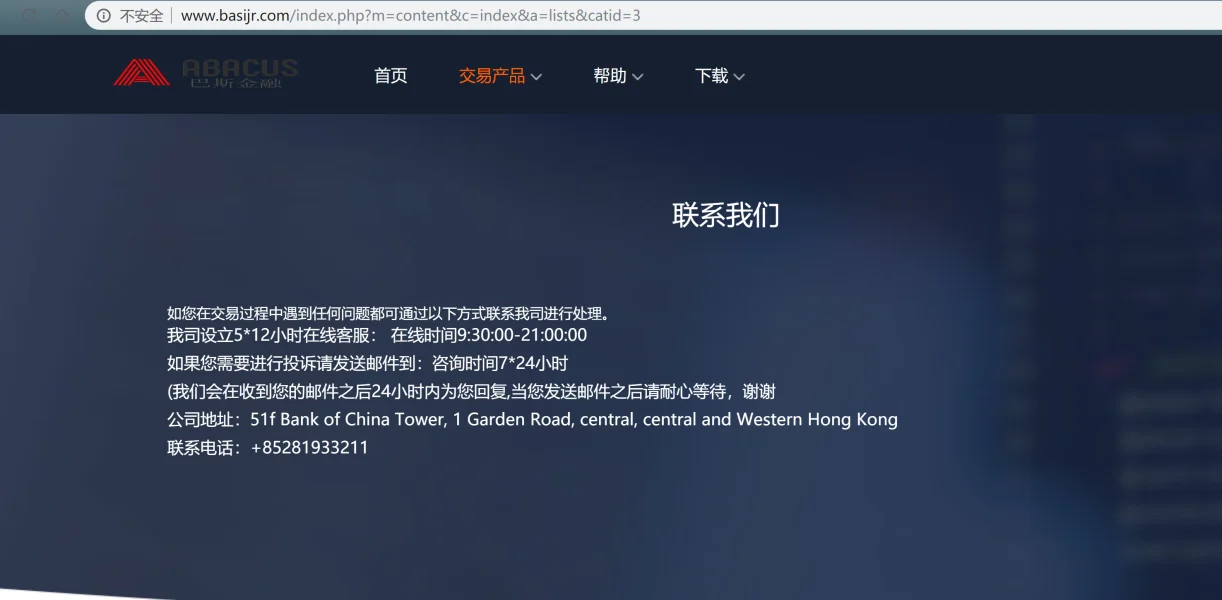Expand the chevron next to 下载

(739, 77)
